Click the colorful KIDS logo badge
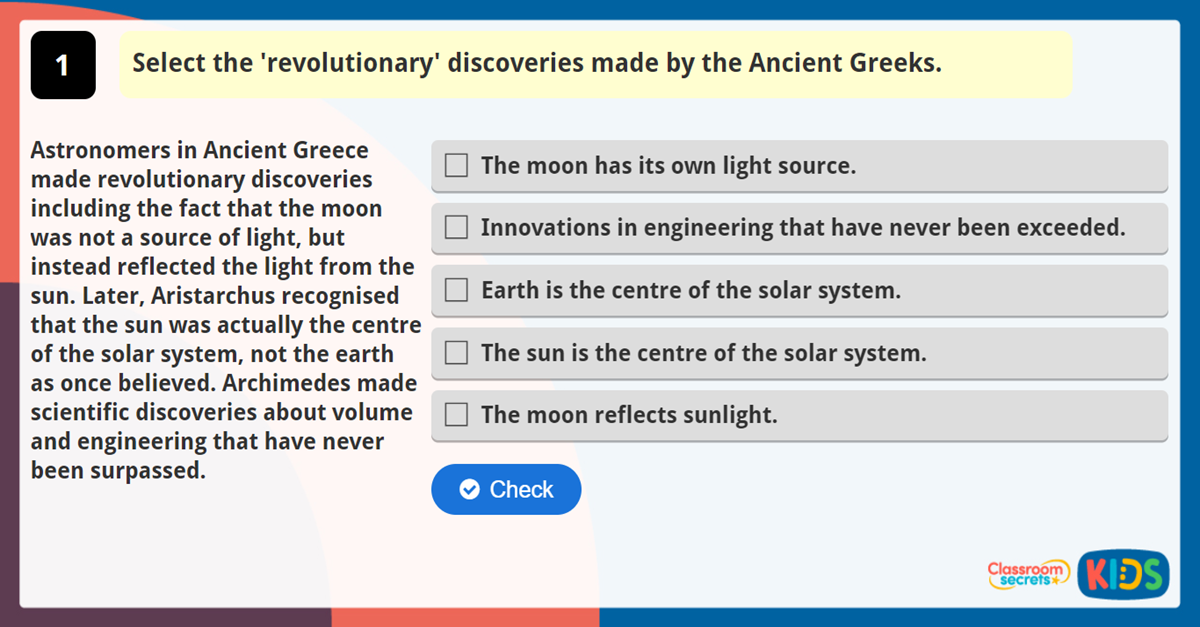The width and height of the screenshot is (1200, 627). (1123, 575)
